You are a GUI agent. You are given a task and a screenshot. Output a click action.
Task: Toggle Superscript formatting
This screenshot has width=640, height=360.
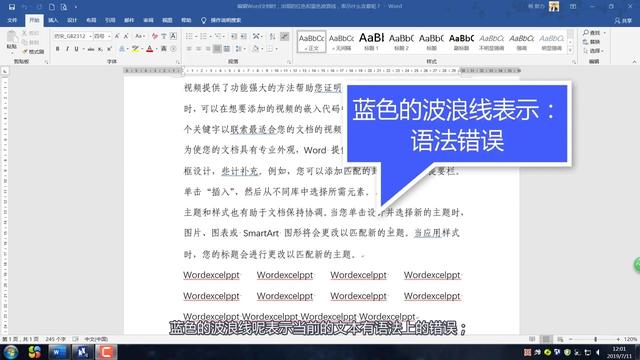[x=109, y=49]
